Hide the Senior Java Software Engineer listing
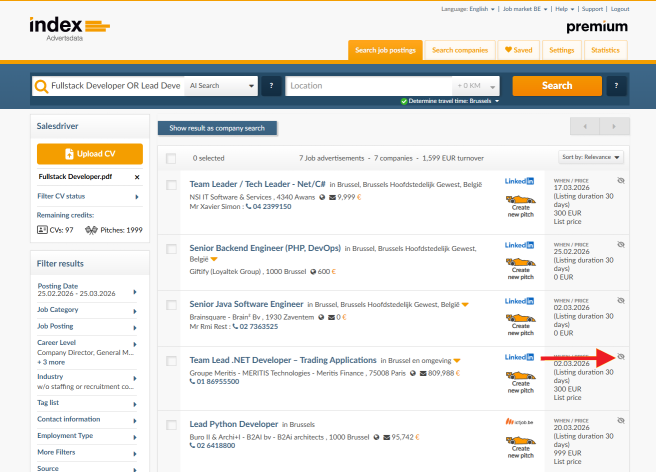 pos(621,300)
